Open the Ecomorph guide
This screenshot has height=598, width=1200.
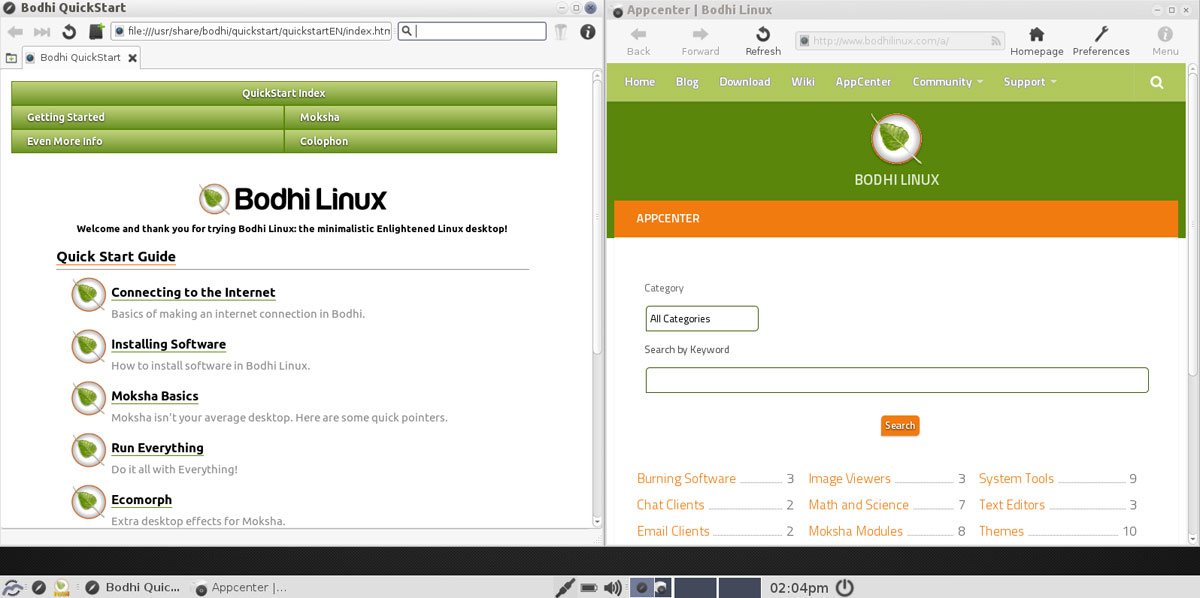coord(141,501)
